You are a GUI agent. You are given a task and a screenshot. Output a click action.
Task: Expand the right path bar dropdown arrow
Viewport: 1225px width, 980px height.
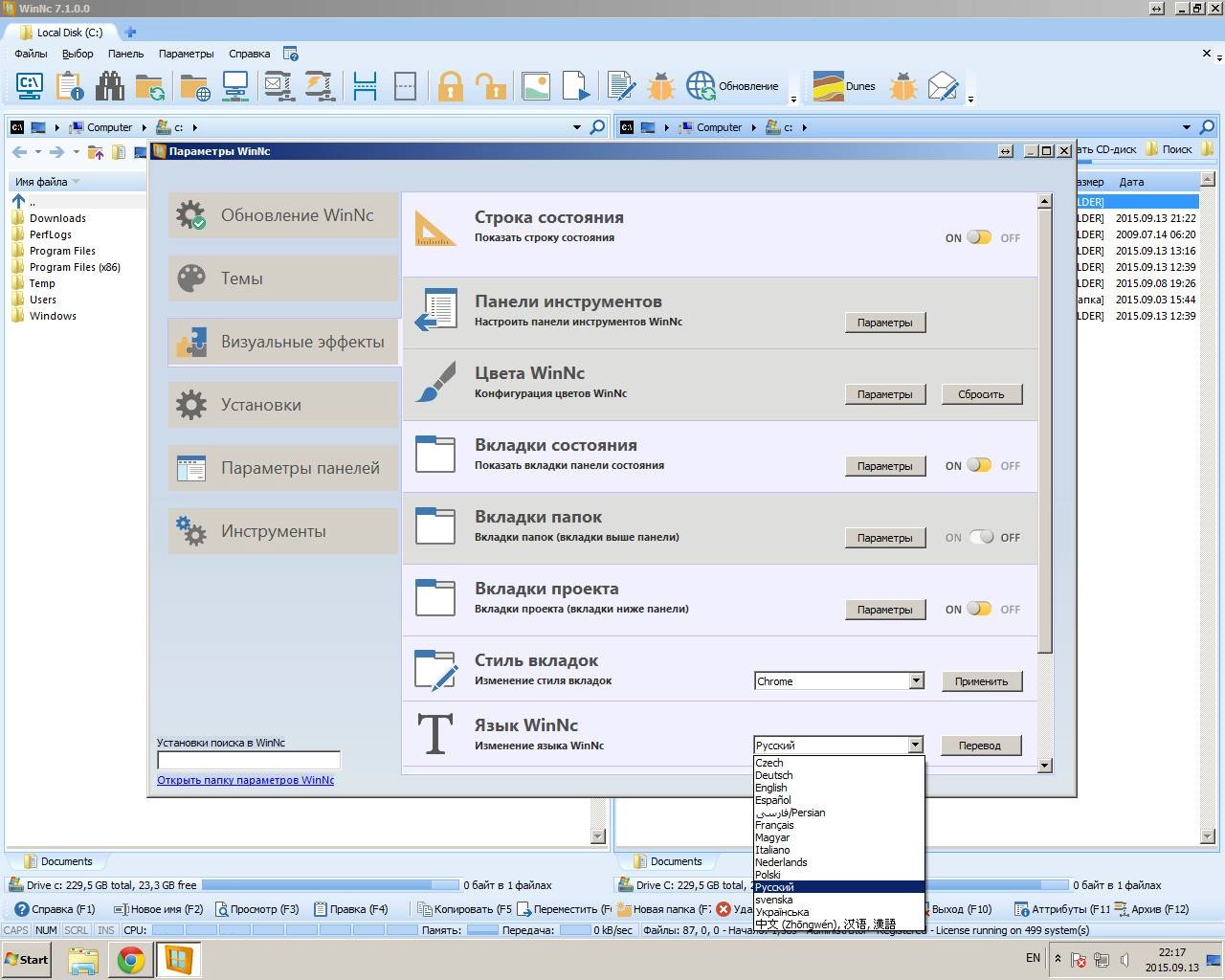pyautogui.click(x=1187, y=127)
